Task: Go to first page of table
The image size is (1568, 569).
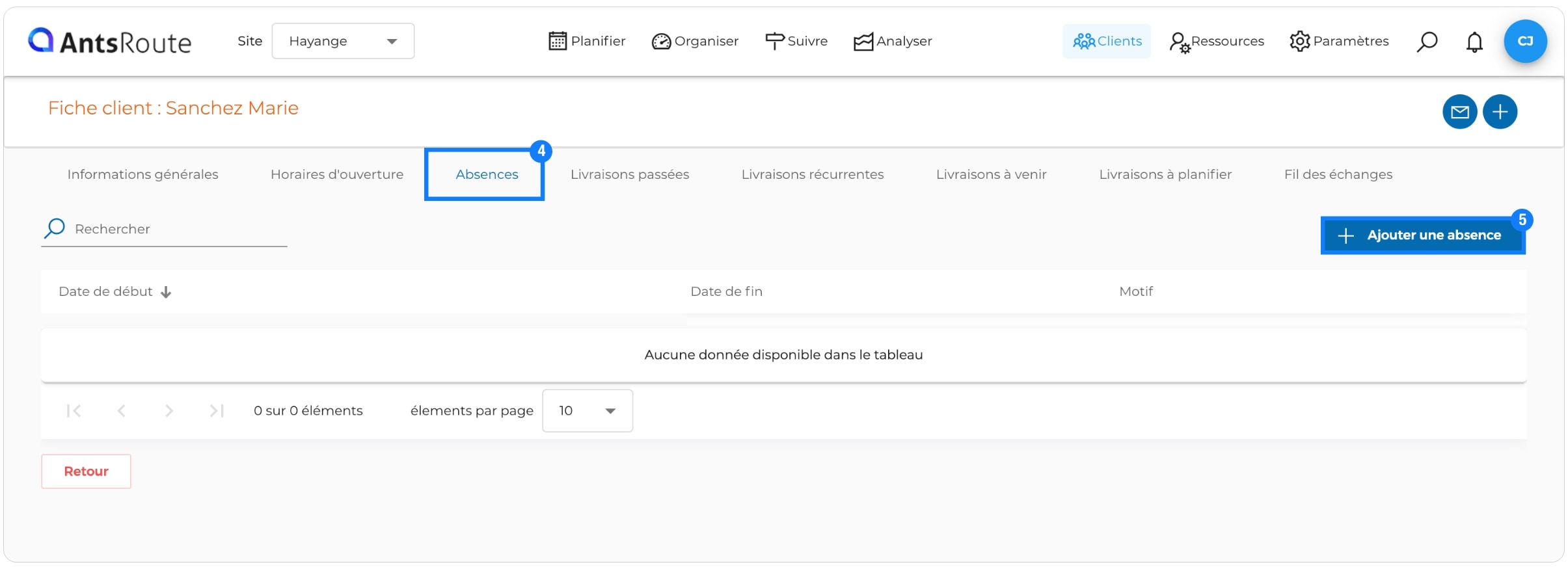Action: tap(74, 410)
